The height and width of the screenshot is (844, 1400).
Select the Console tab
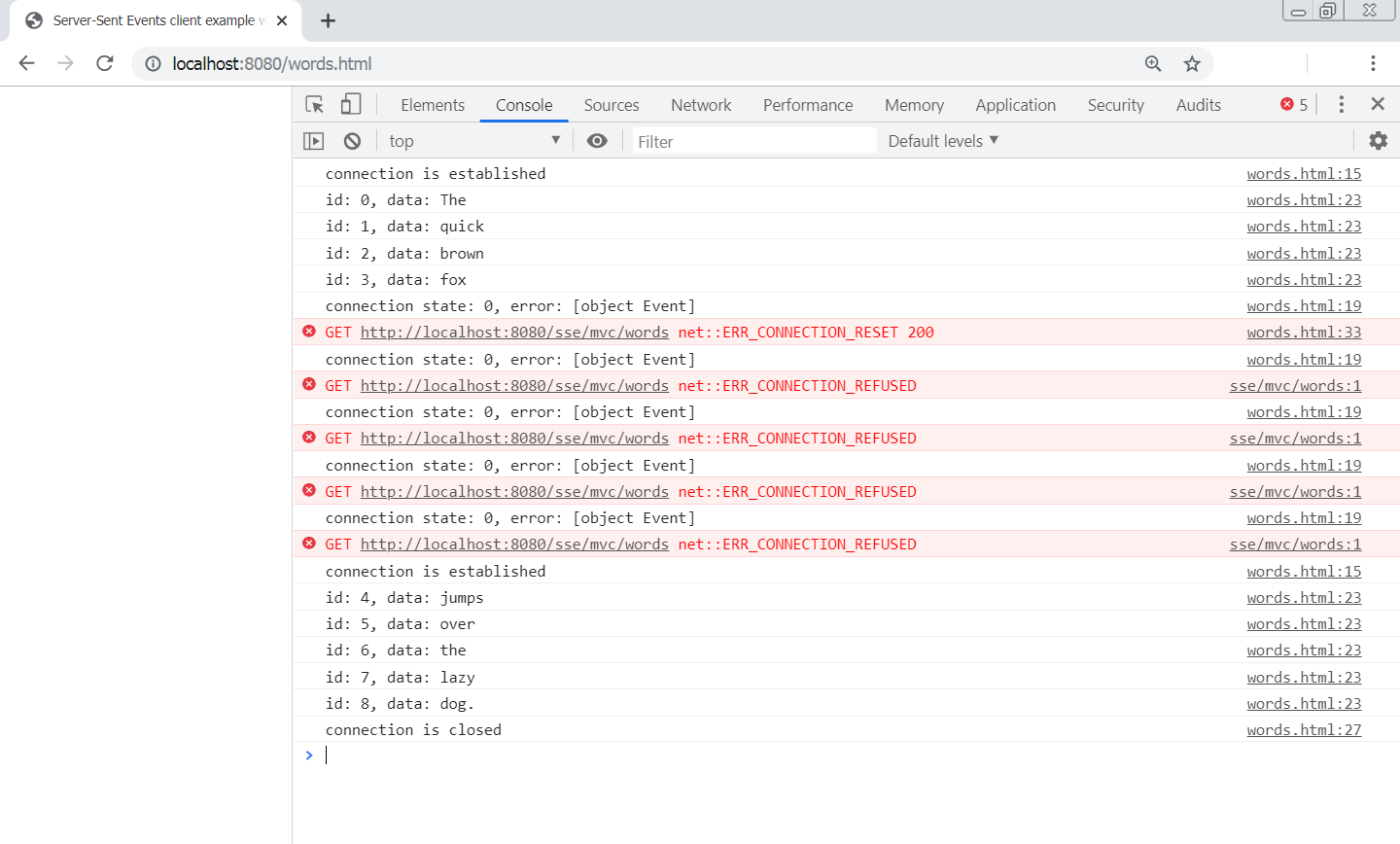coord(524,105)
